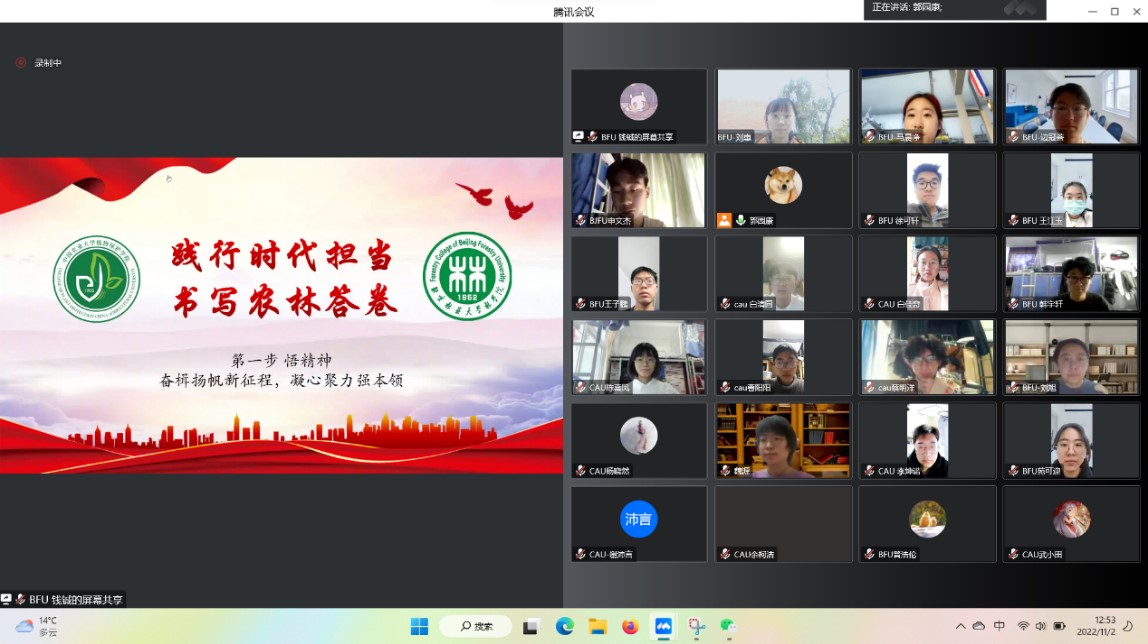Select the Shiba Inu avatar tile of 郭煜康
The image size is (1148, 644).
point(783,190)
